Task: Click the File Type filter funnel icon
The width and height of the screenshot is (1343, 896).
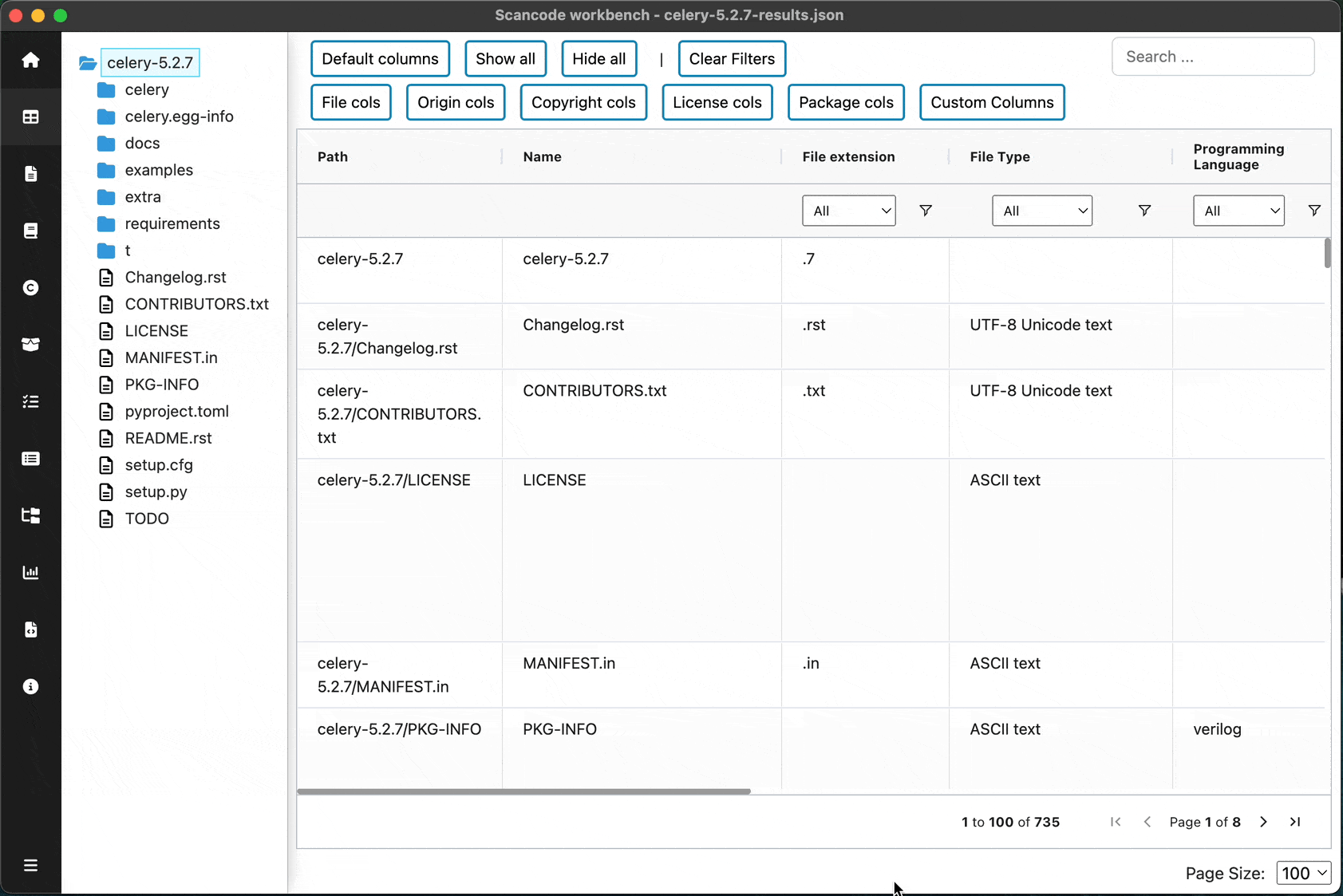Action: tap(1144, 211)
